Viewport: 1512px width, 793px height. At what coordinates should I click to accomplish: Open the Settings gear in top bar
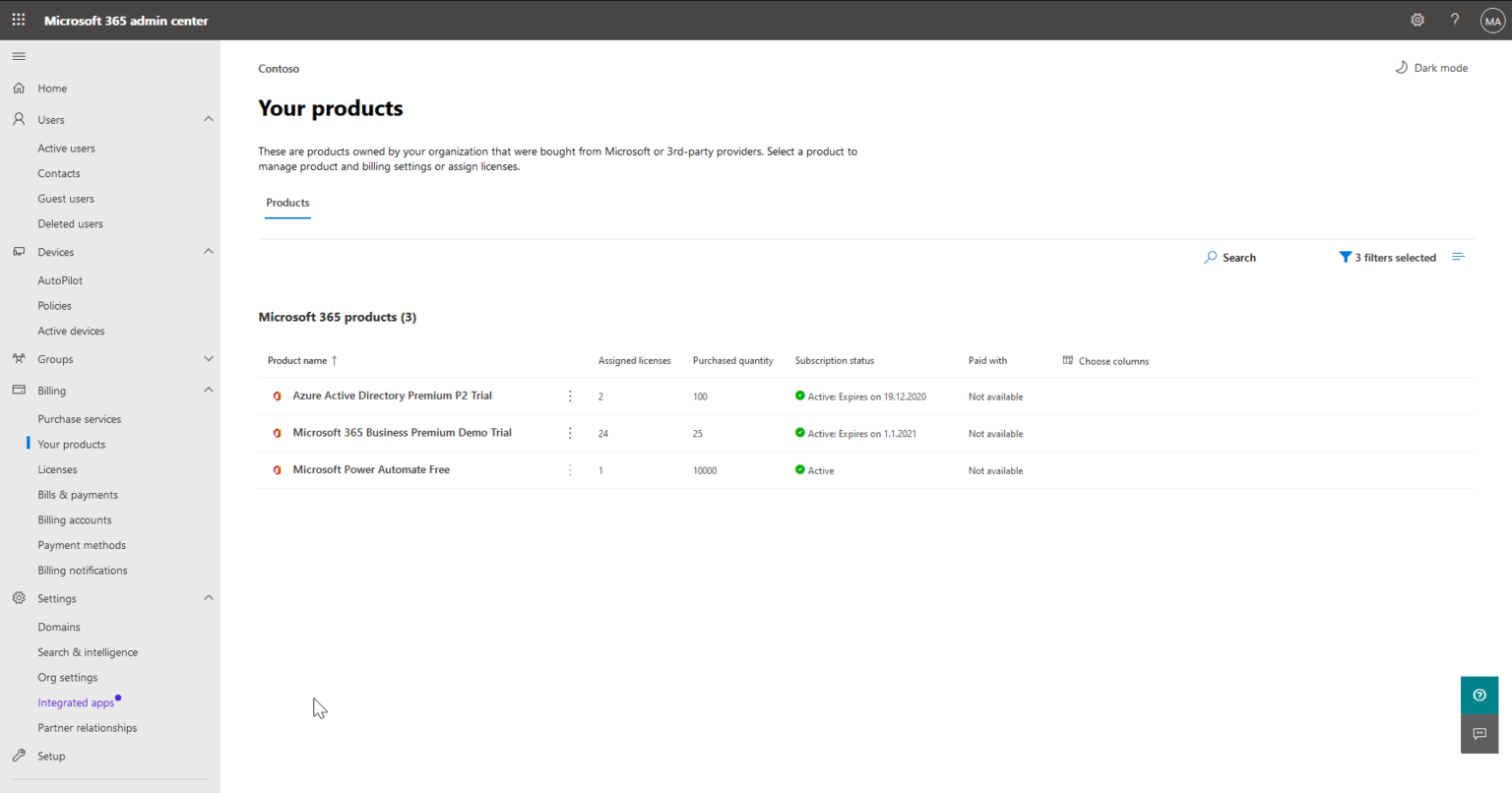pyautogui.click(x=1417, y=20)
